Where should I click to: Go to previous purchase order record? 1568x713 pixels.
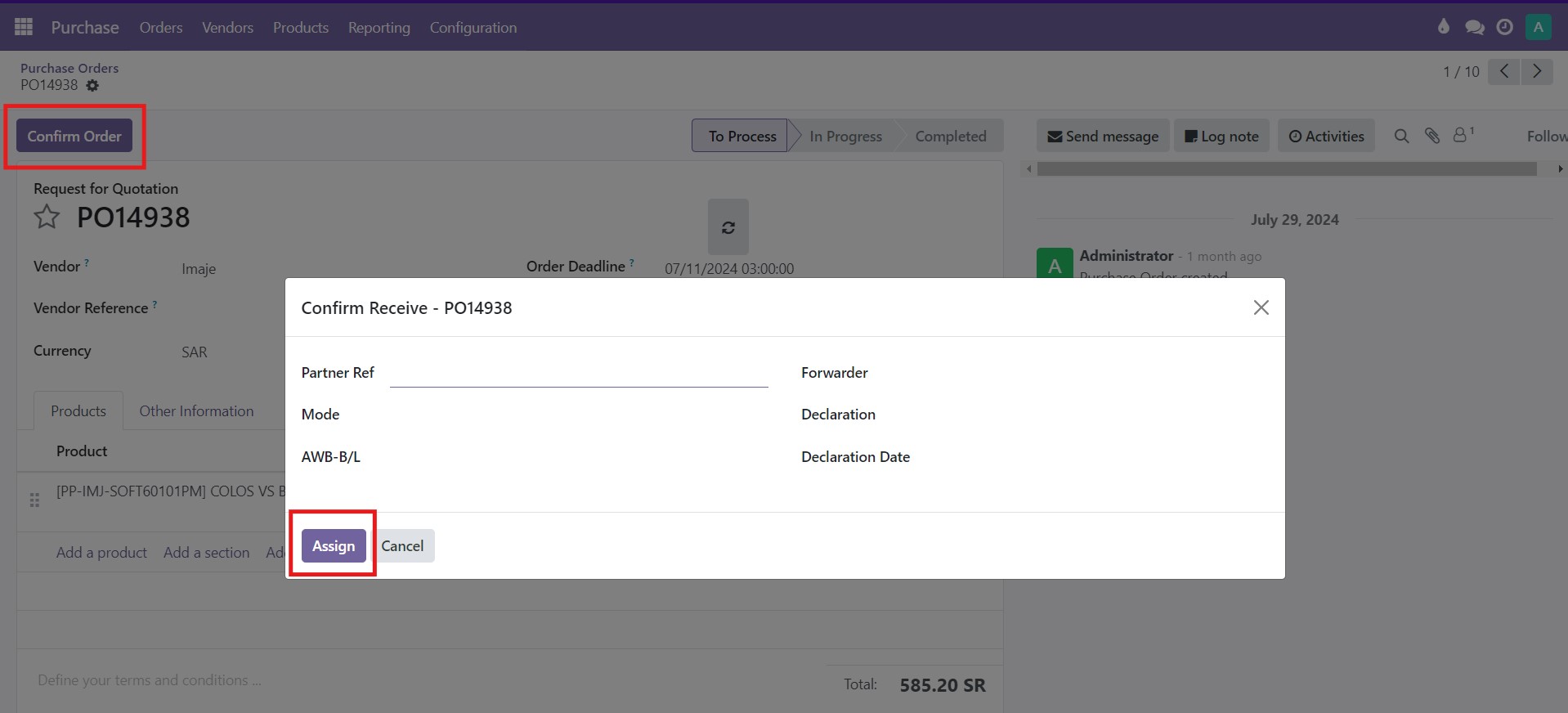click(1503, 72)
